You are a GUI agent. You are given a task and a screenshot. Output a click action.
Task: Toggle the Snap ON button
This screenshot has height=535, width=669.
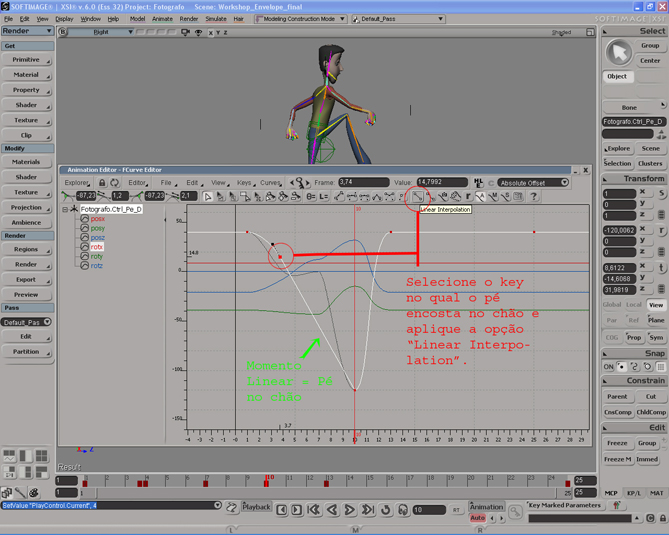[x=608, y=367]
